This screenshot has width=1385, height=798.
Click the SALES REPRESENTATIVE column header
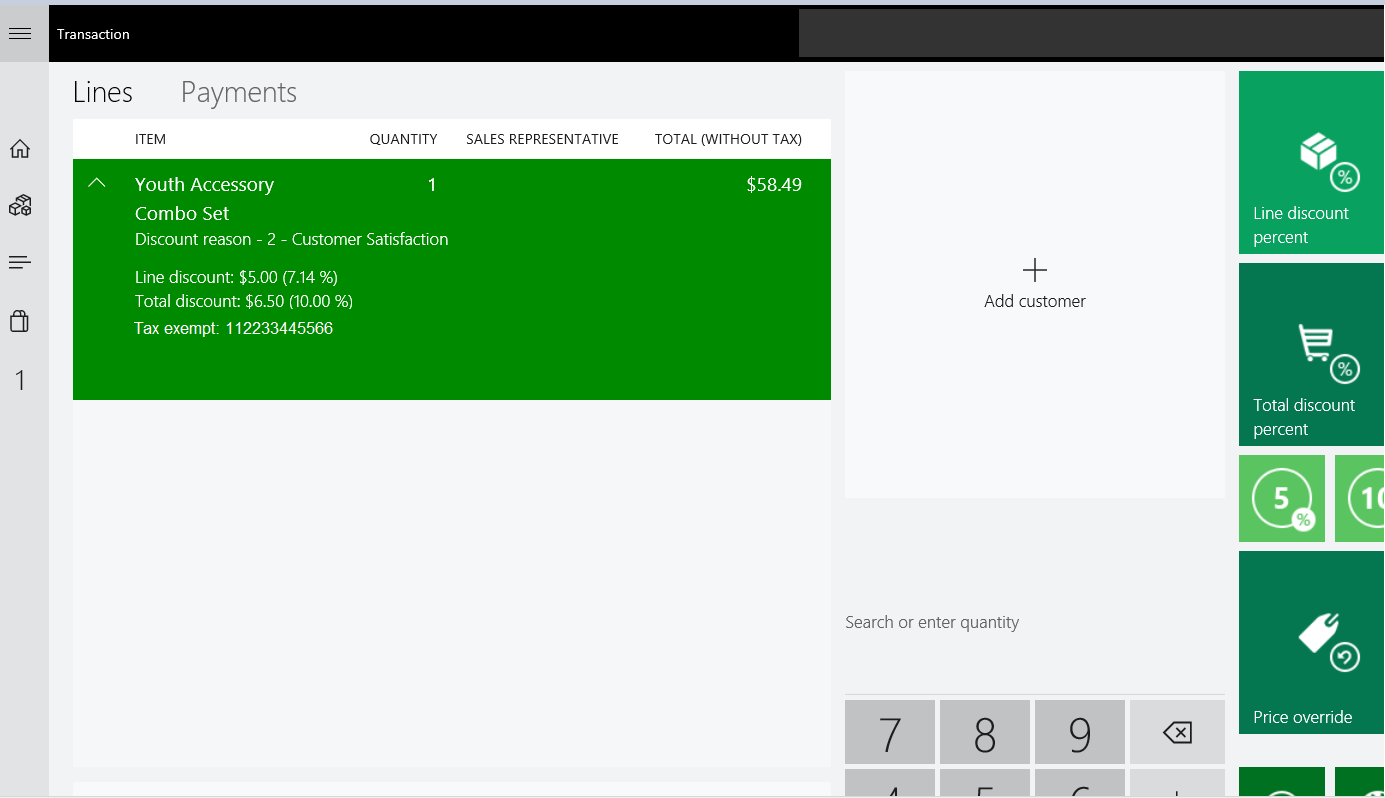542,139
